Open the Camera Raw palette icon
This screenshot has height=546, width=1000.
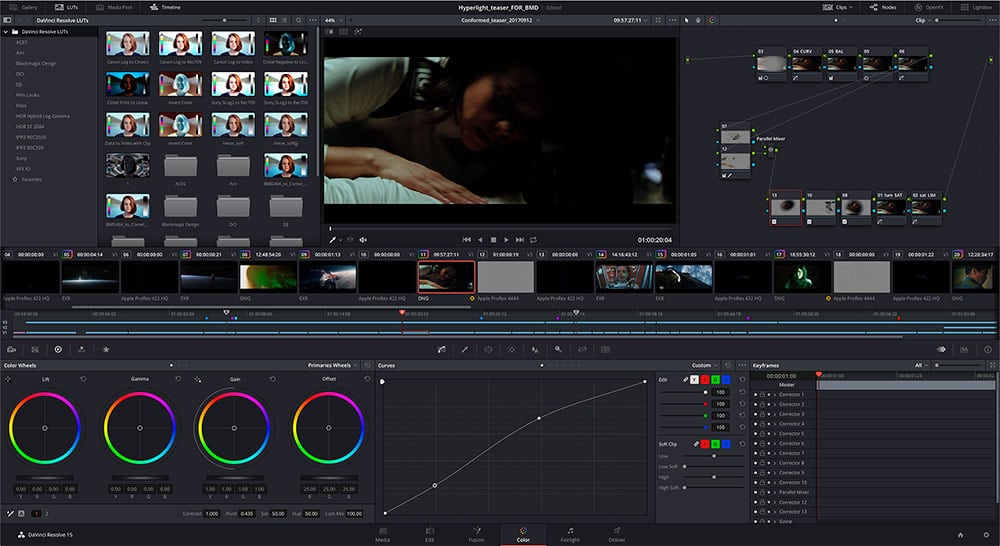[x=11, y=350]
